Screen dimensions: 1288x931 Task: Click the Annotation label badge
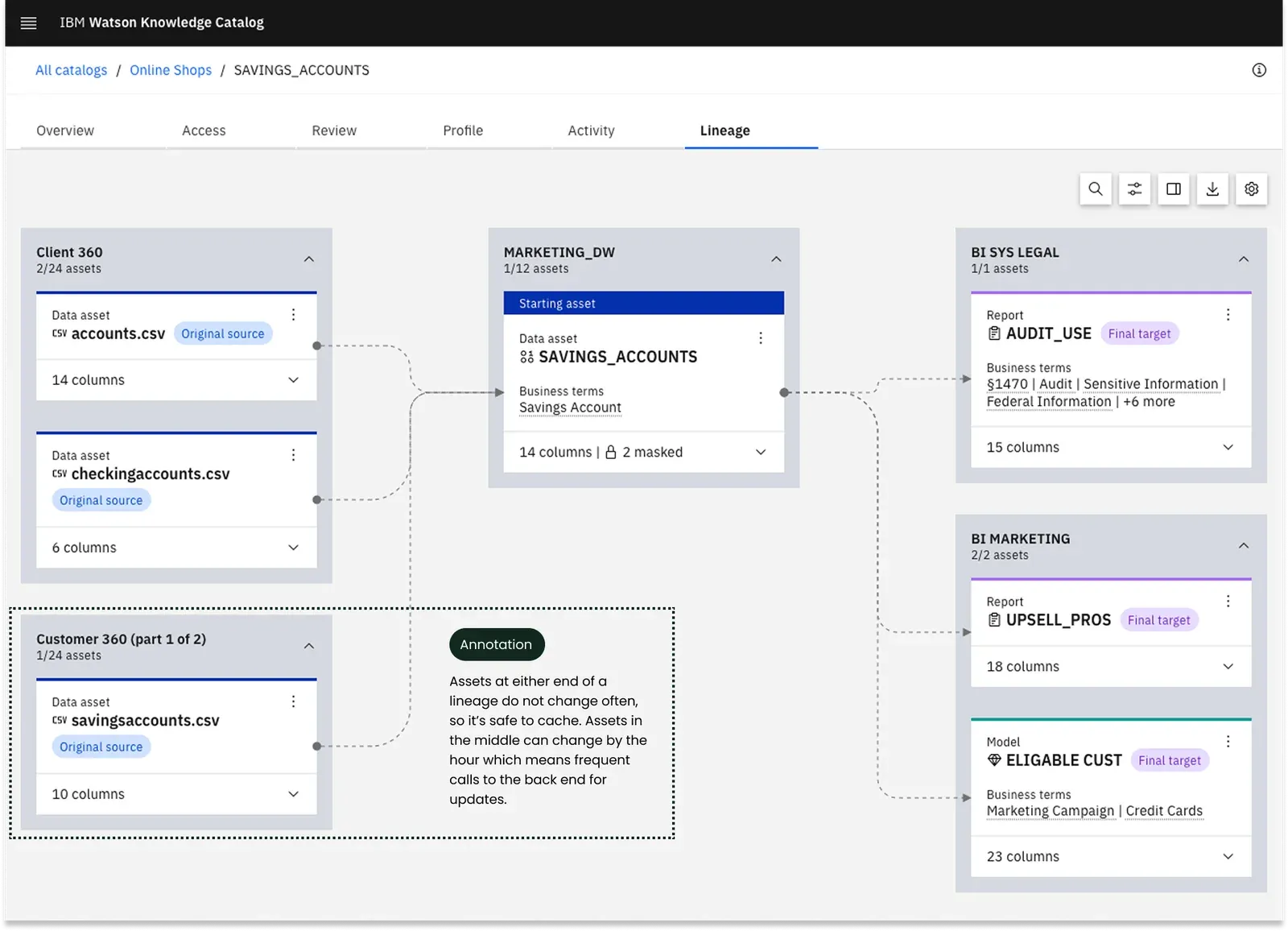pyautogui.click(x=497, y=644)
